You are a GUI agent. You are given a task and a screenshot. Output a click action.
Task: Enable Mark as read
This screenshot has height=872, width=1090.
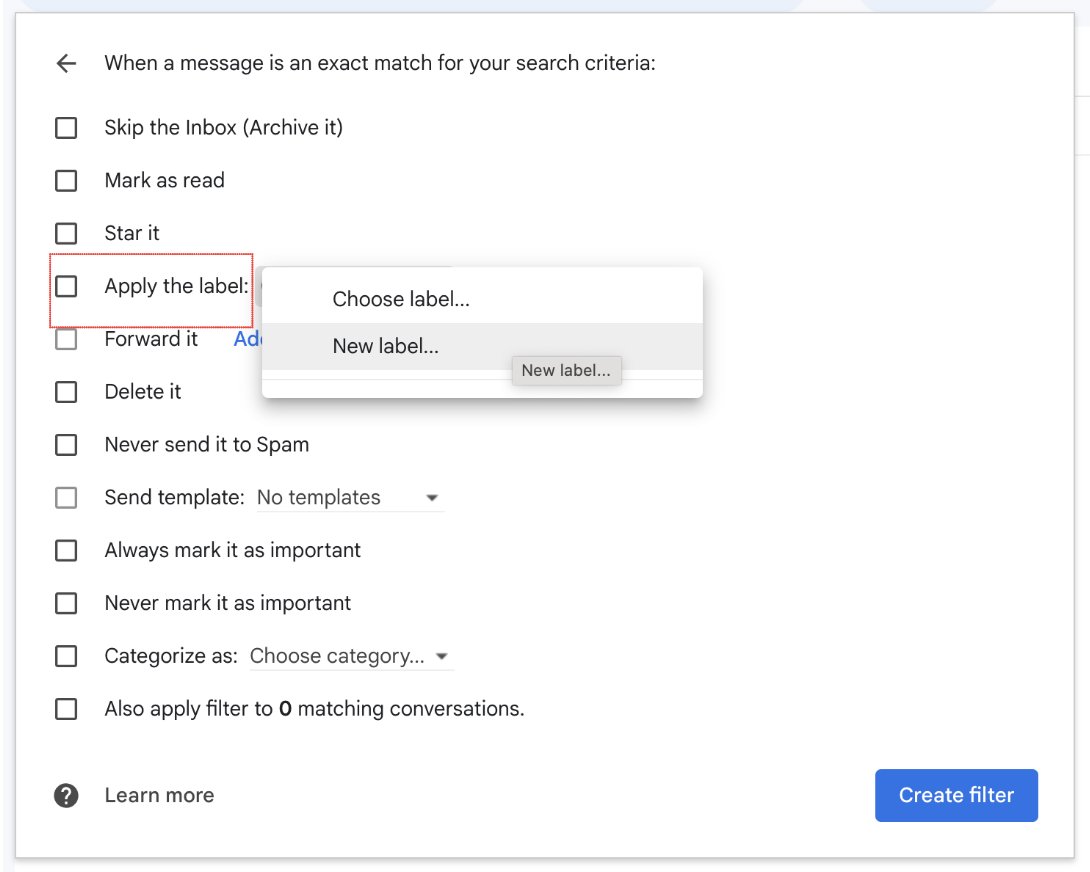(65, 180)
